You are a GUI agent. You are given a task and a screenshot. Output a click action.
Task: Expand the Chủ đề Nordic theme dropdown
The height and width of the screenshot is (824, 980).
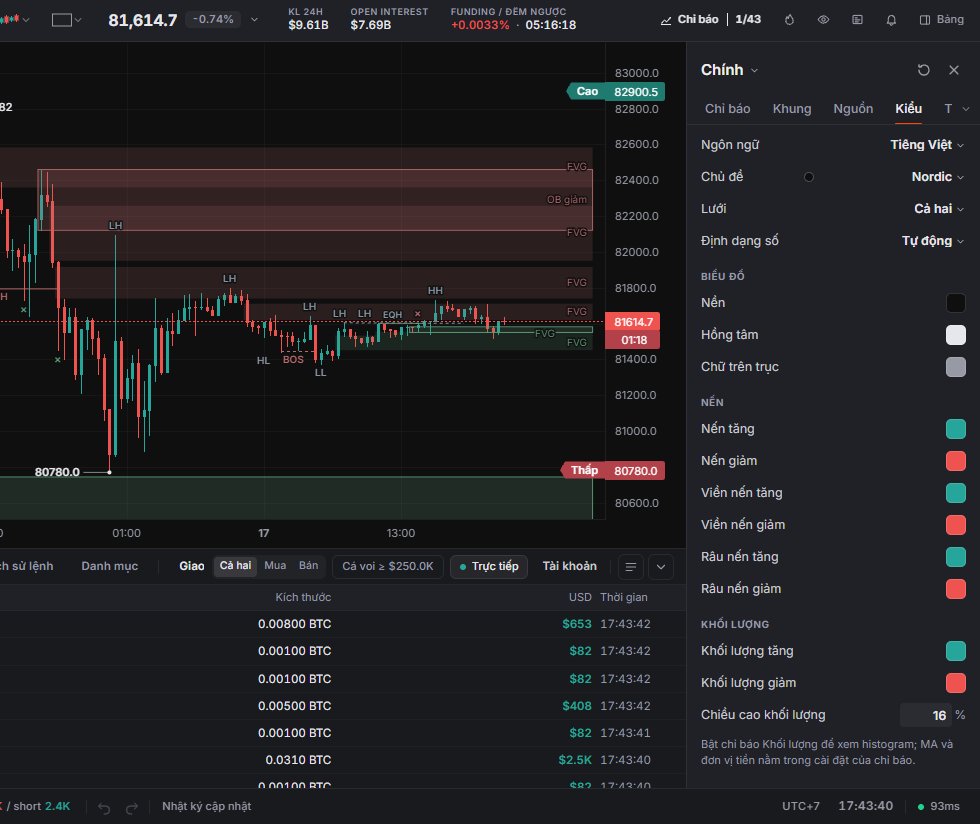click(938, 177)
